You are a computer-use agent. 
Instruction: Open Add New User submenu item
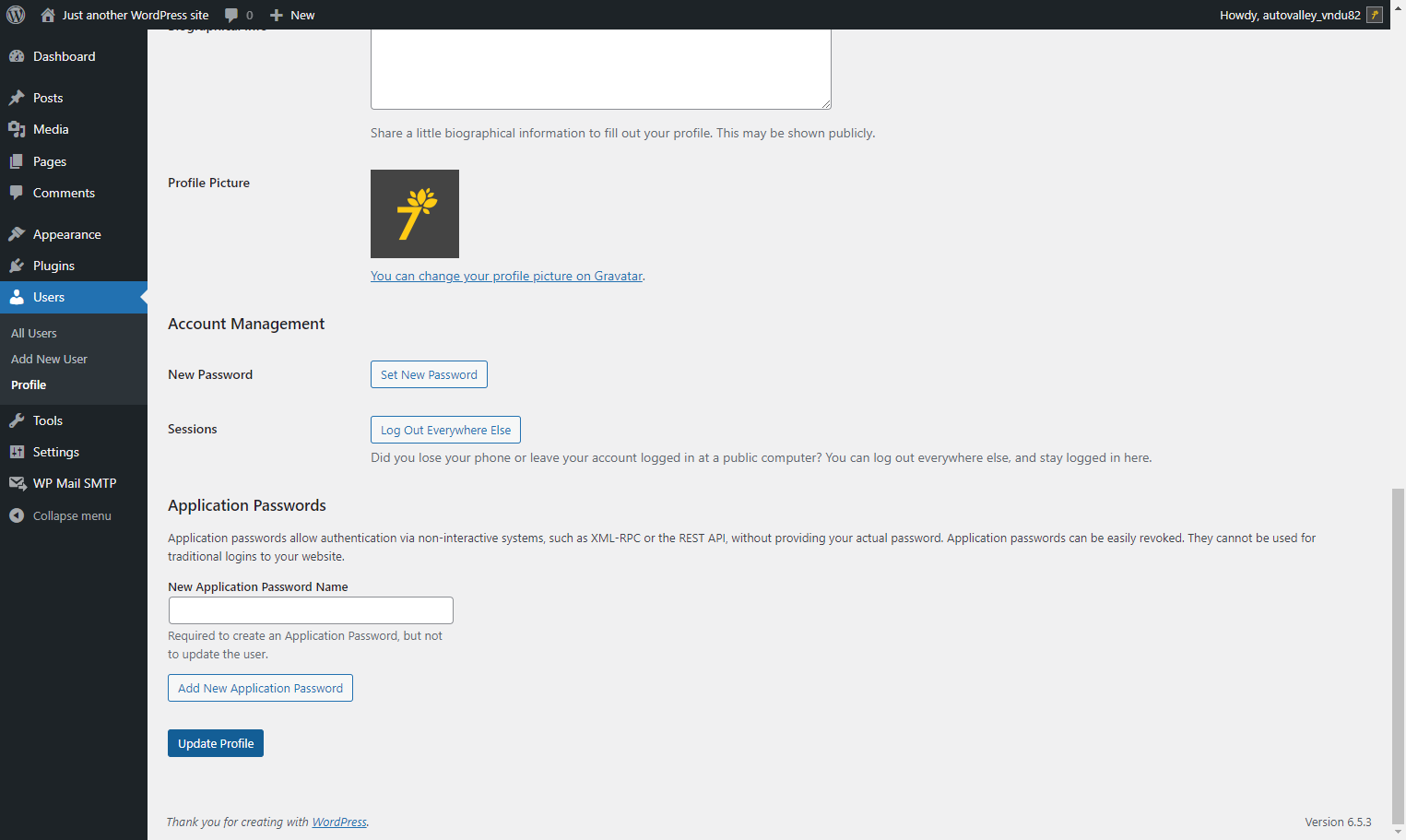(x=49, y=359)
